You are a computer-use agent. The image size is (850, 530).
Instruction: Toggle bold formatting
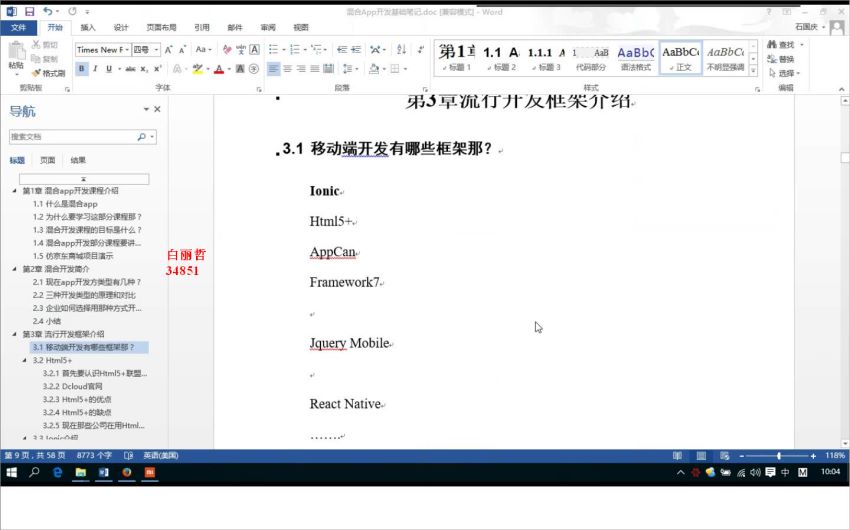tap(82, 69)
